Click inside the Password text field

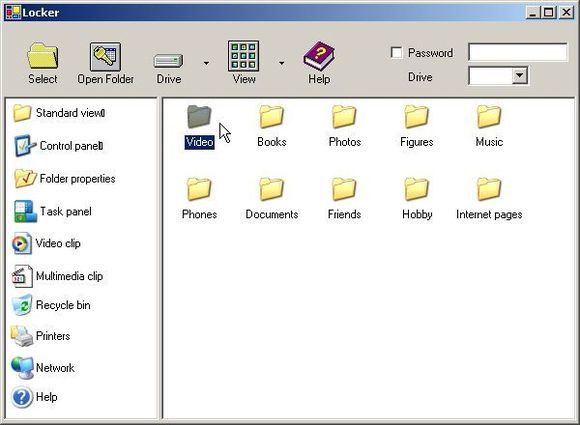point(517,52)
